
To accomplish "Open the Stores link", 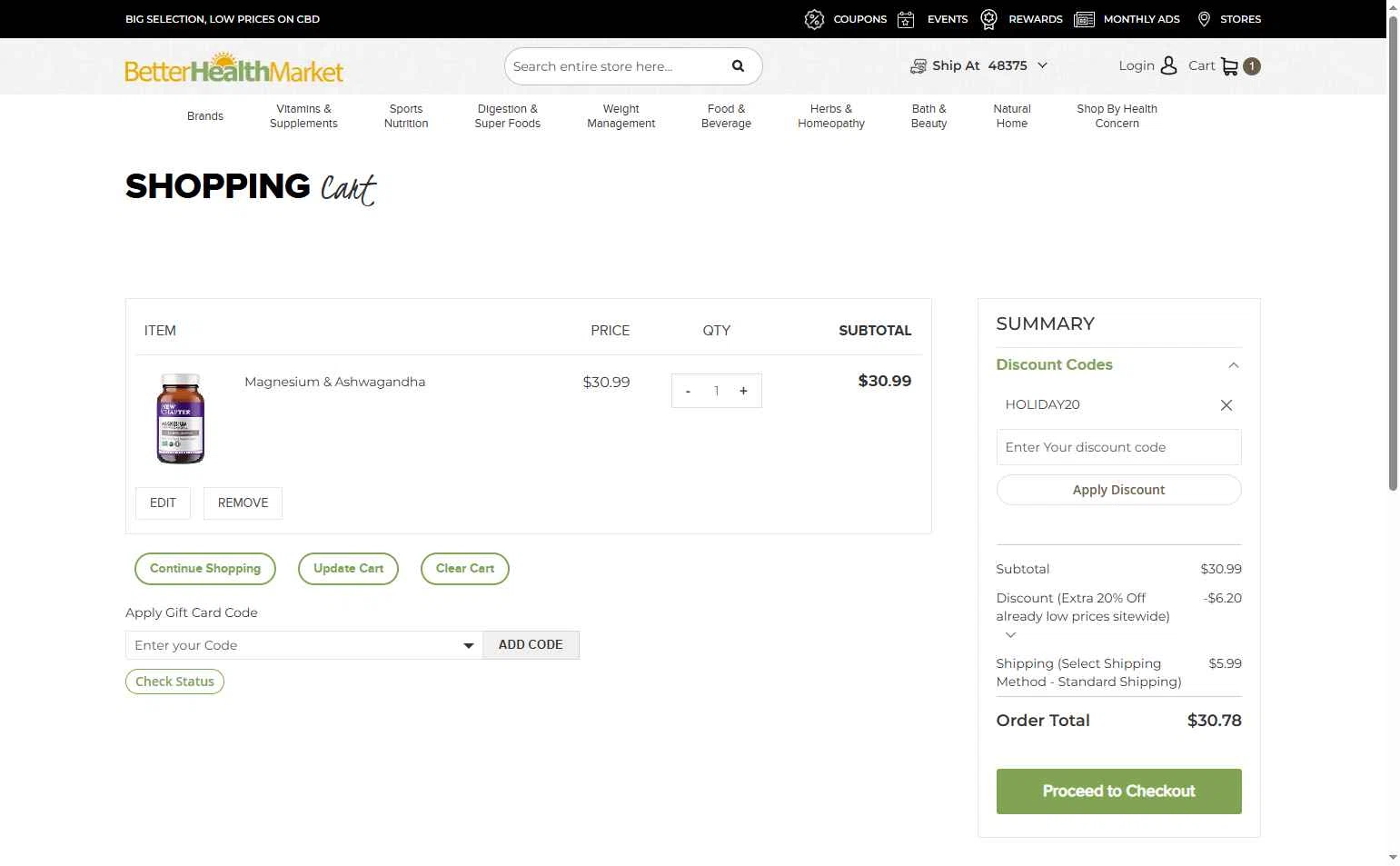I will pos(1241,19).
